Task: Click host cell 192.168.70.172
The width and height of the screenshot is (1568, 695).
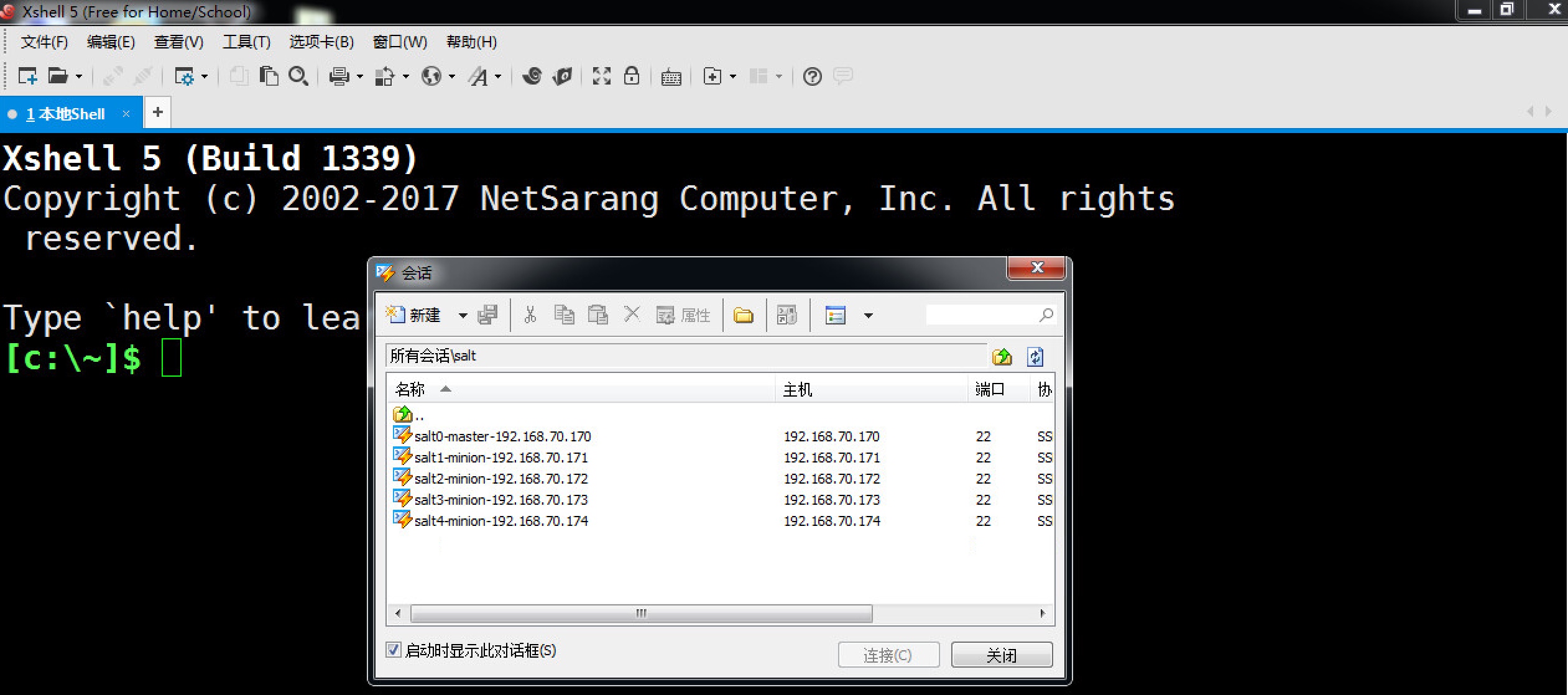Action: 832,479
